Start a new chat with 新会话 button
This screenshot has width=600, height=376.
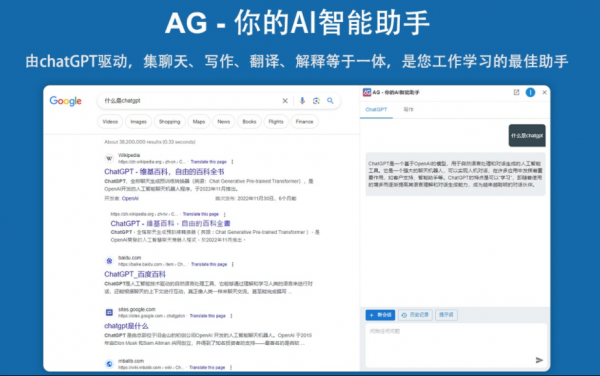pyautogui.click(x=380, y=315)
